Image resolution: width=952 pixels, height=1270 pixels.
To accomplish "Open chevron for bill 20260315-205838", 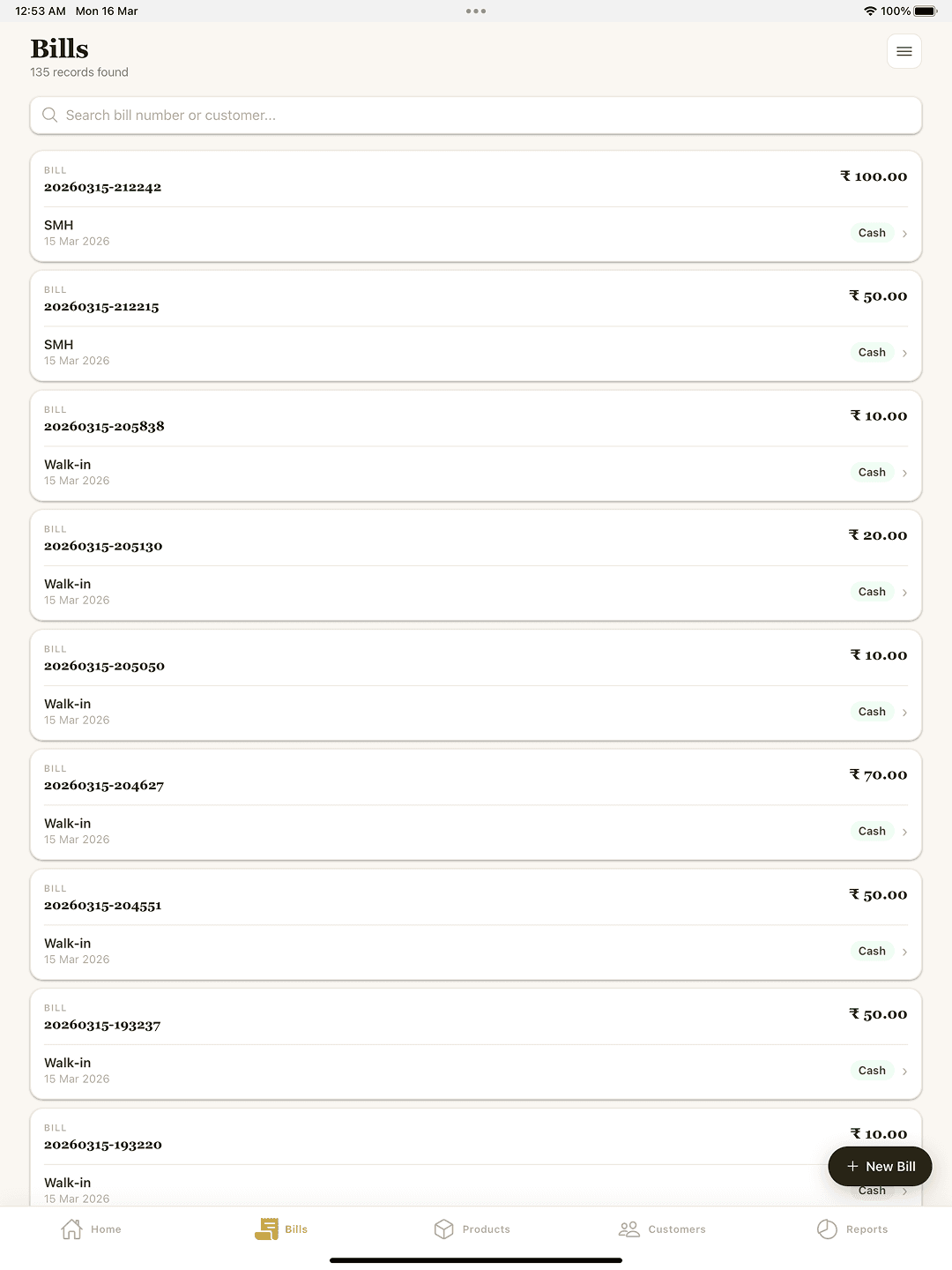I will (x=904, y=473).
